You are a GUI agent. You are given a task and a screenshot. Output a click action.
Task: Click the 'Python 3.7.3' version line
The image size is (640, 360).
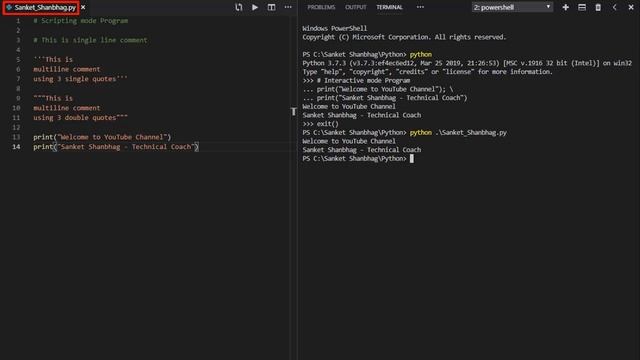point(467,63)
